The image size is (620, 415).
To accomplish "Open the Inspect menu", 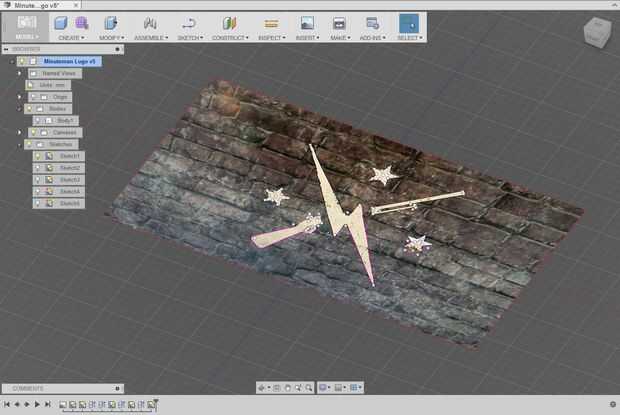I will point(272,38).
